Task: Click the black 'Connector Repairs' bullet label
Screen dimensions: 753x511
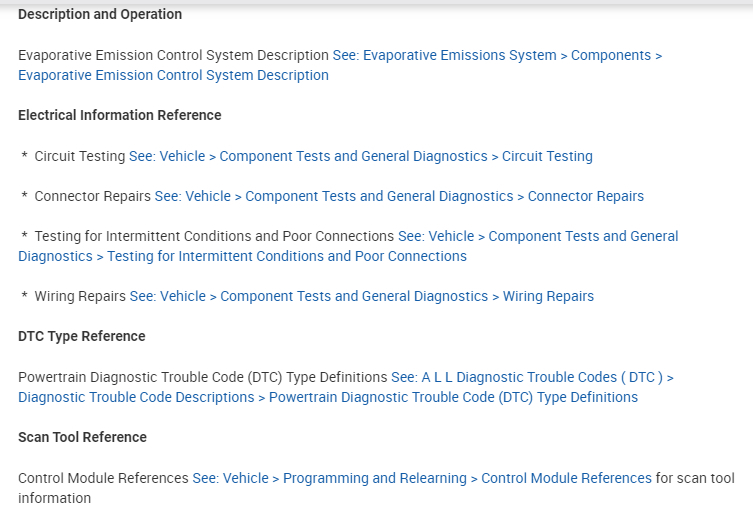Action: point(92,196)
